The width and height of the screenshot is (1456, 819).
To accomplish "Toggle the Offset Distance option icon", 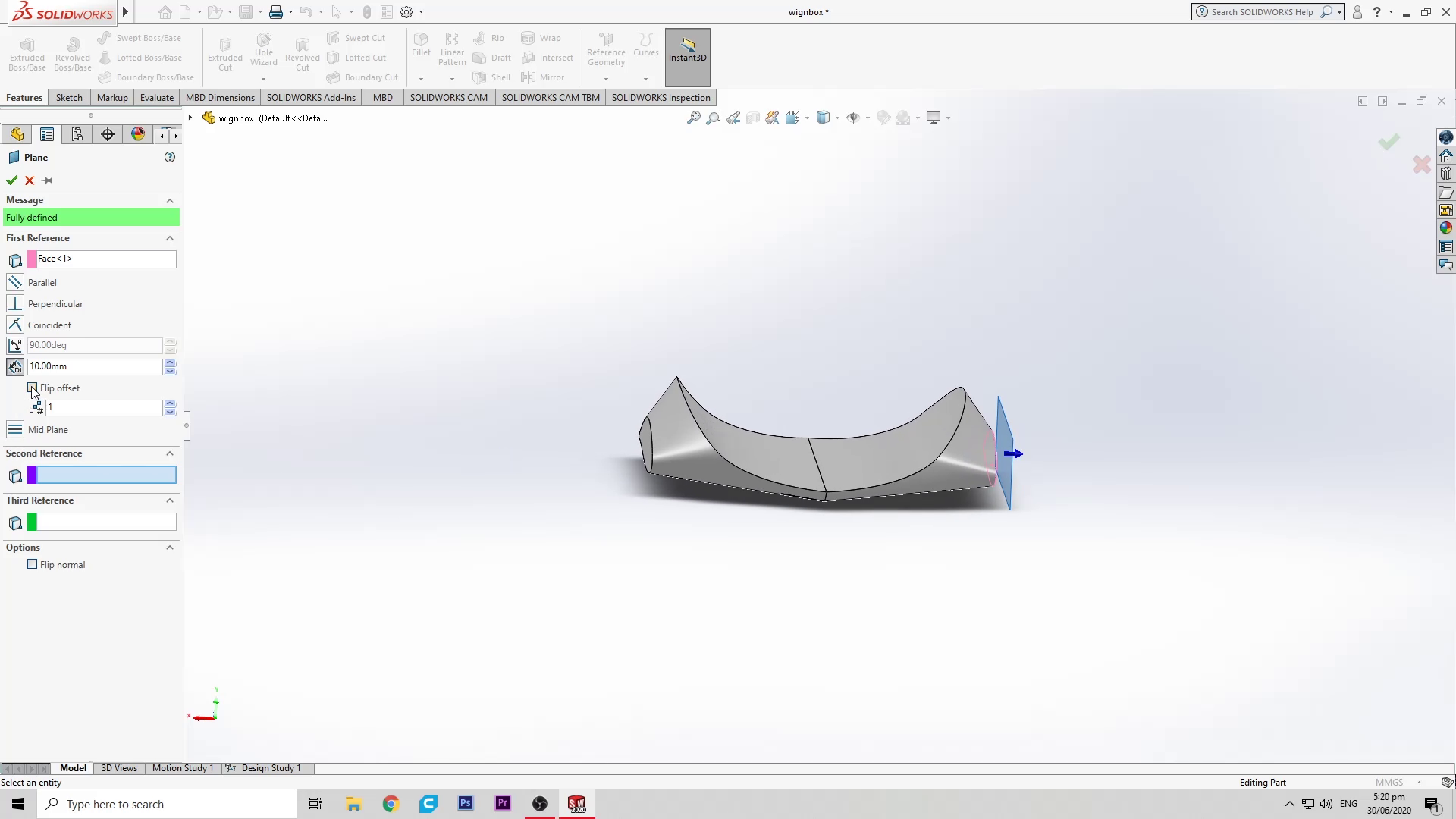I will pyautogui.click(x=15, y=366).
